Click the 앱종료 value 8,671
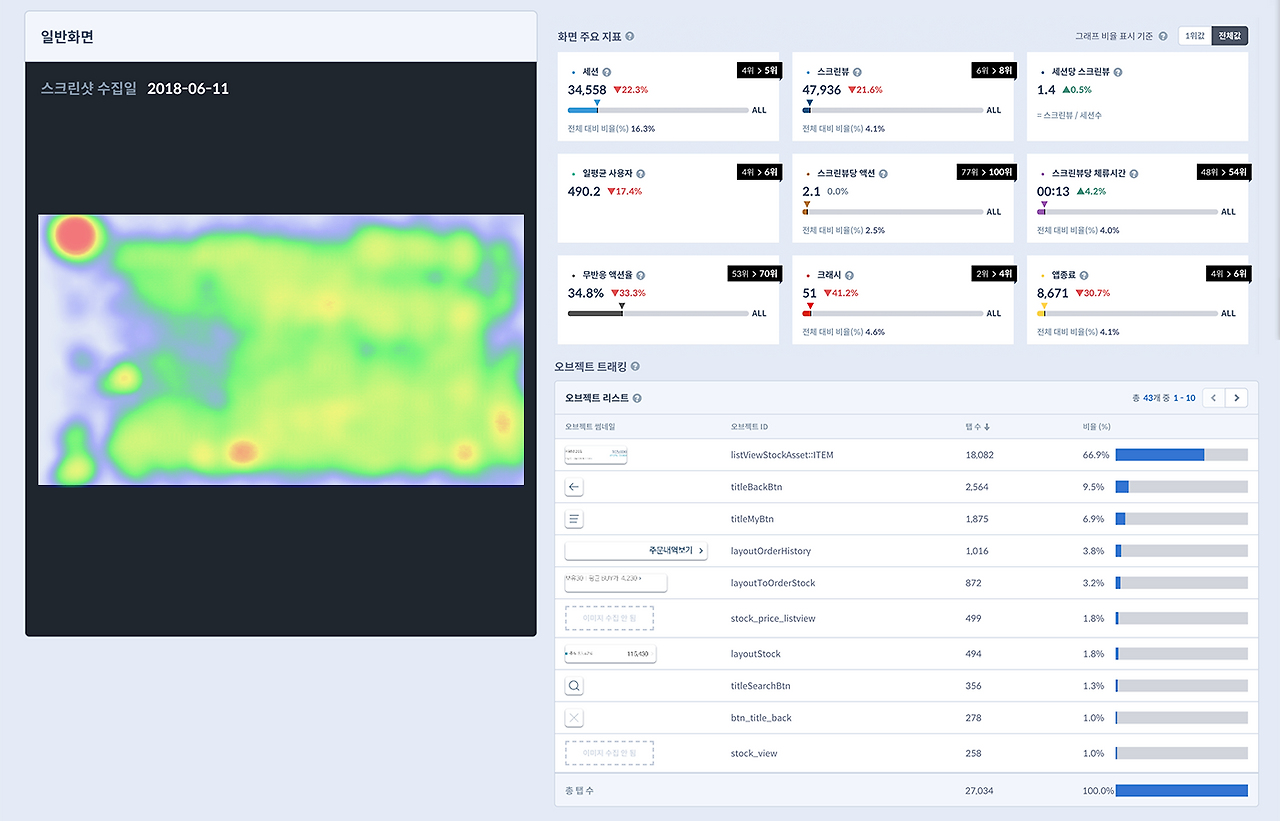The height and width of the screenshot is (821, 1280). point(1053,293)
